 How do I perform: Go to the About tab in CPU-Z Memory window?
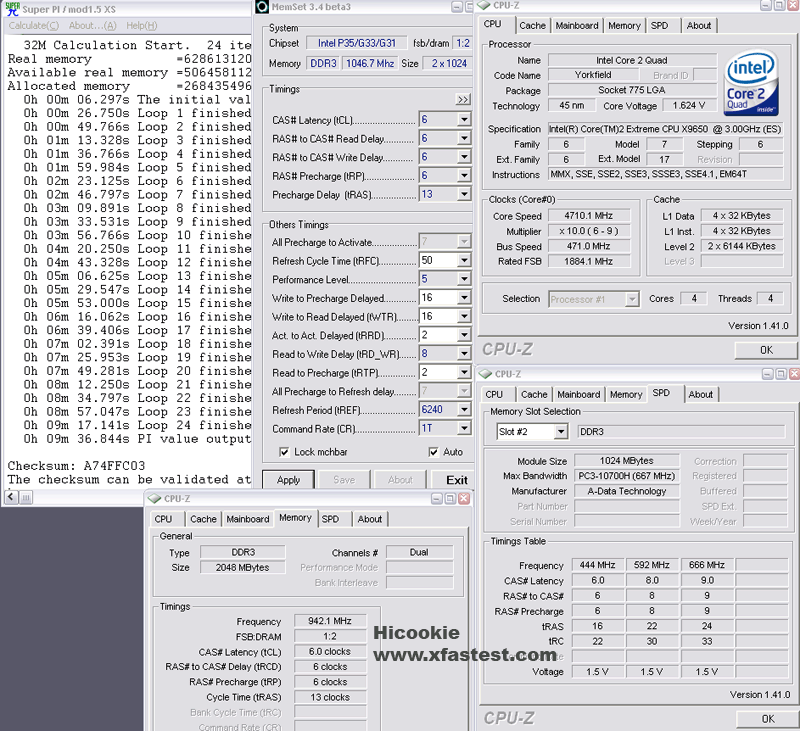369,519
